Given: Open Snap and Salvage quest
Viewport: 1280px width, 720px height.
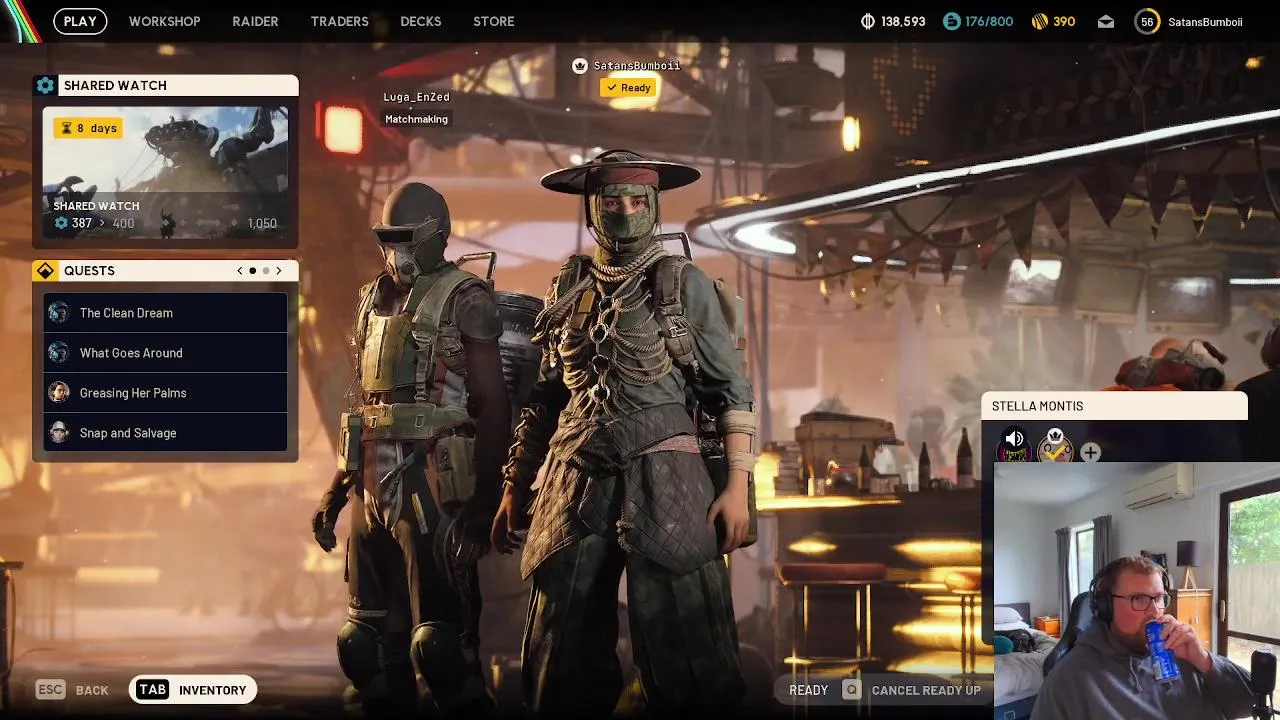Looking at the screenshot, I should pyautogui.click(x=165, y=433).
